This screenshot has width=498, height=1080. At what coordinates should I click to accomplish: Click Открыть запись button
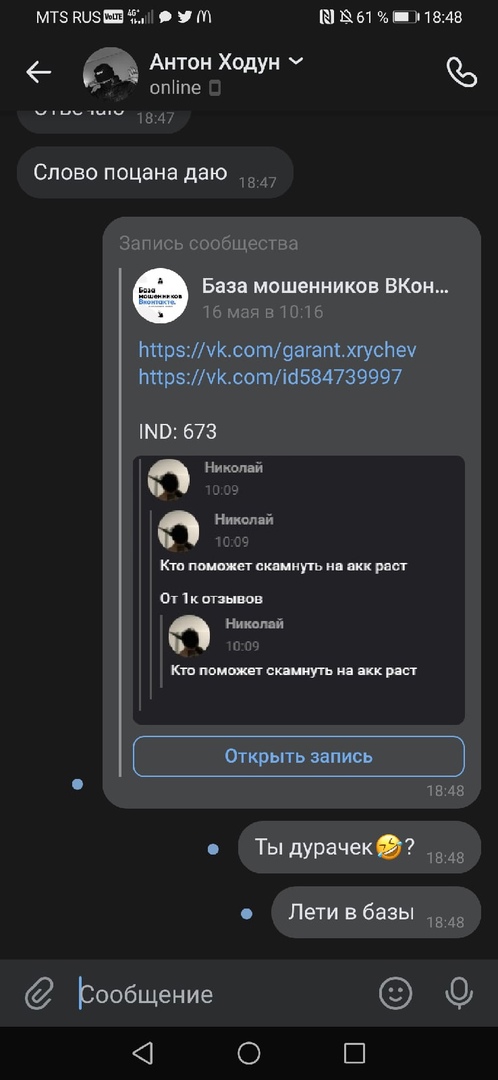click(x=298, y=756)
